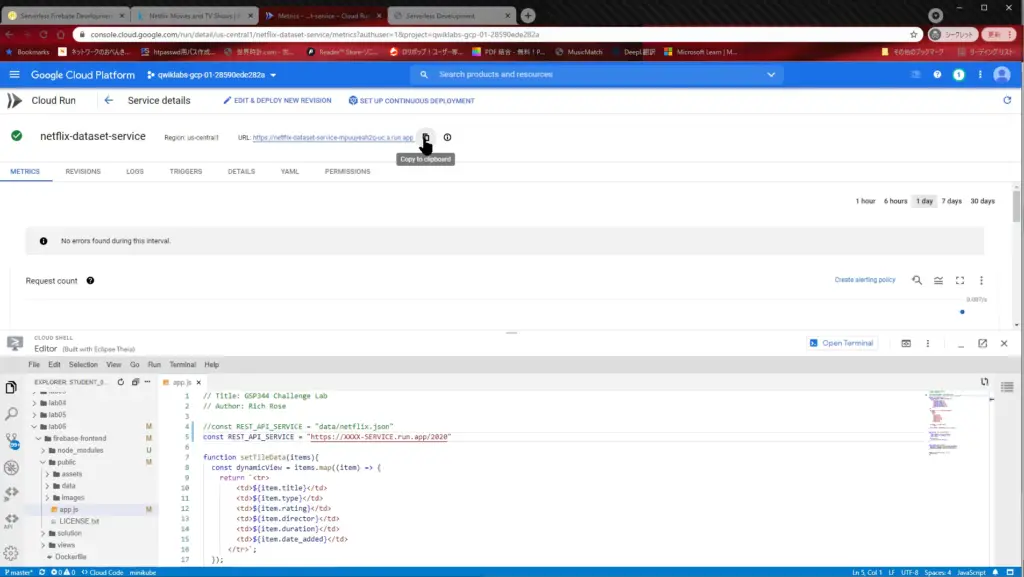Click the Open Terminal button
Image resolution: width=1024 pixels, height=577 pixels.
[x=841, y=343]
